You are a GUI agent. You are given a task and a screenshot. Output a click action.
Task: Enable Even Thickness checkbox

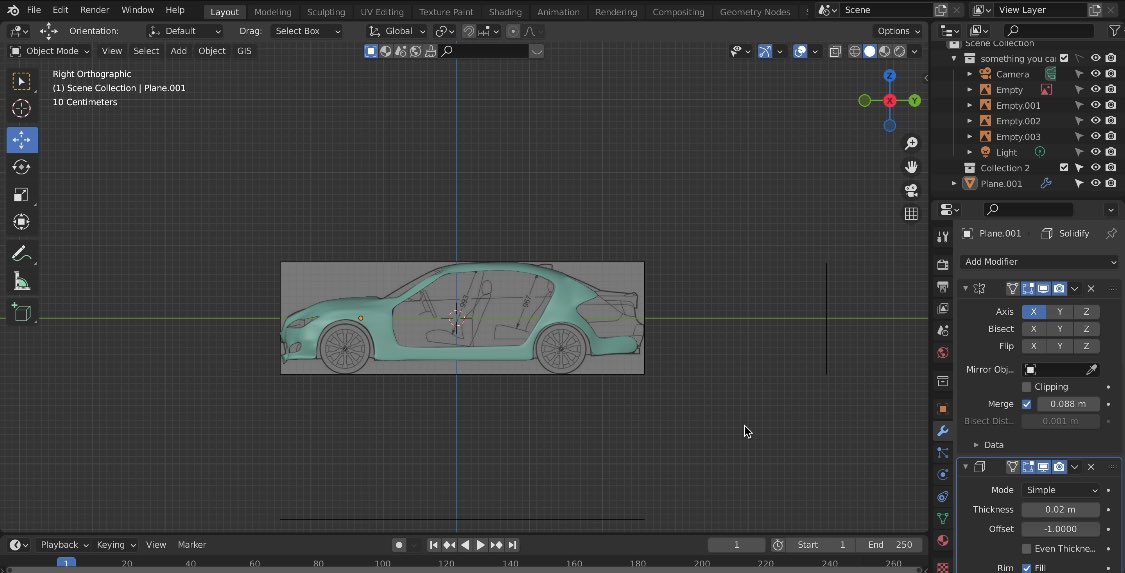[1027, 549]
